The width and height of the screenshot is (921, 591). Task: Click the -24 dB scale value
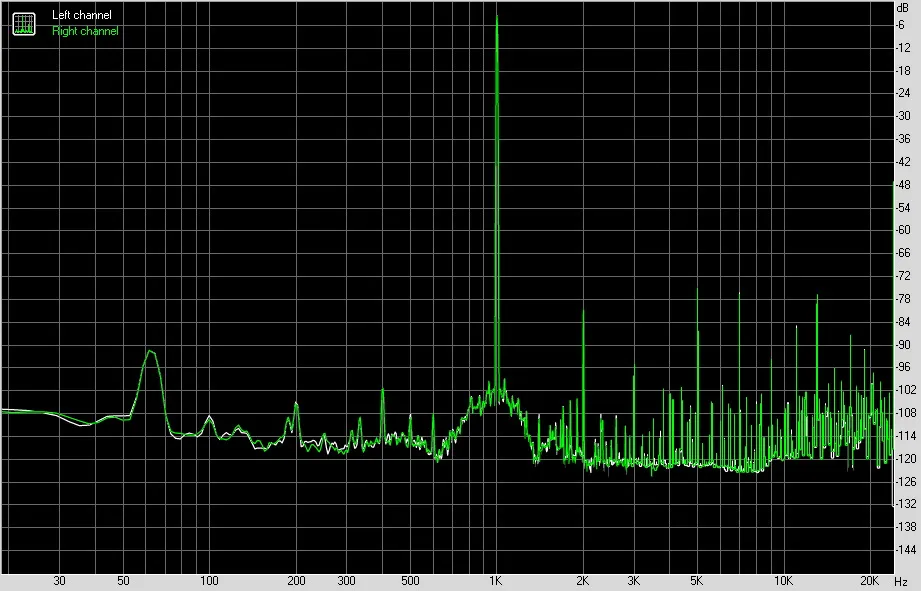tap(903, 93)
